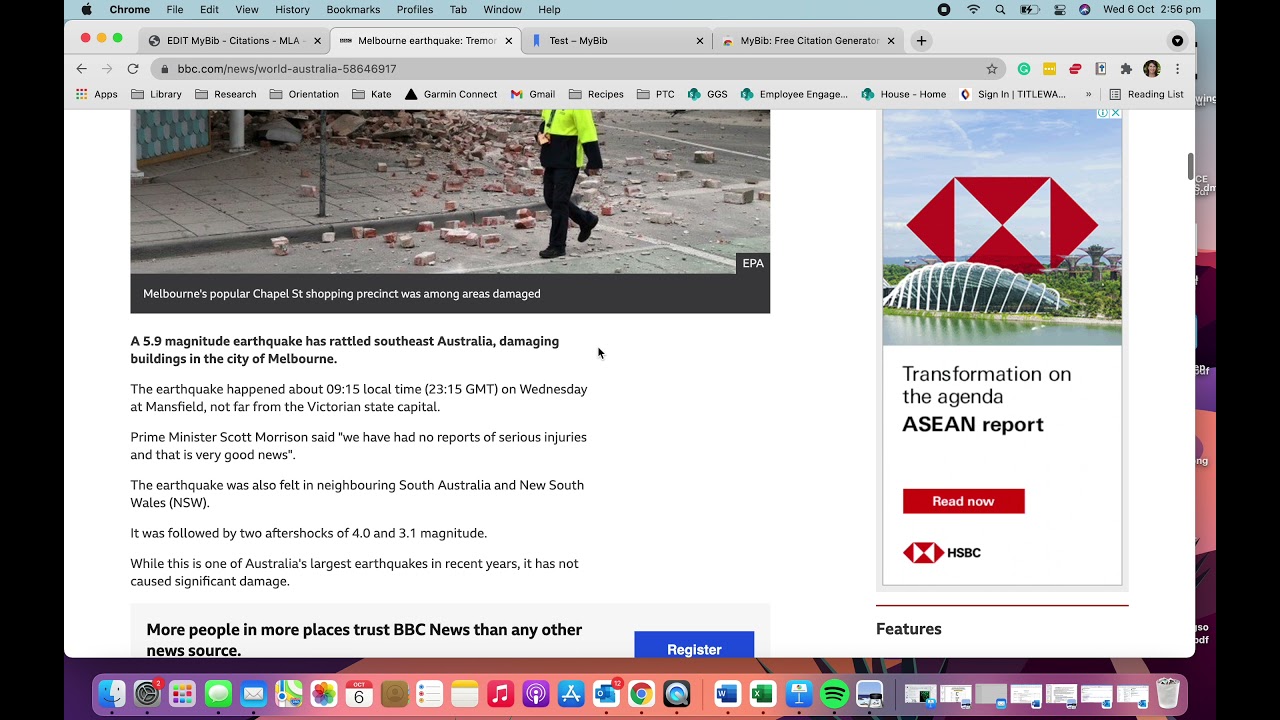This screenshot has height=720, width=1280.
Task: Click Read now on HSBC ad
Action: tap(964, 501)
